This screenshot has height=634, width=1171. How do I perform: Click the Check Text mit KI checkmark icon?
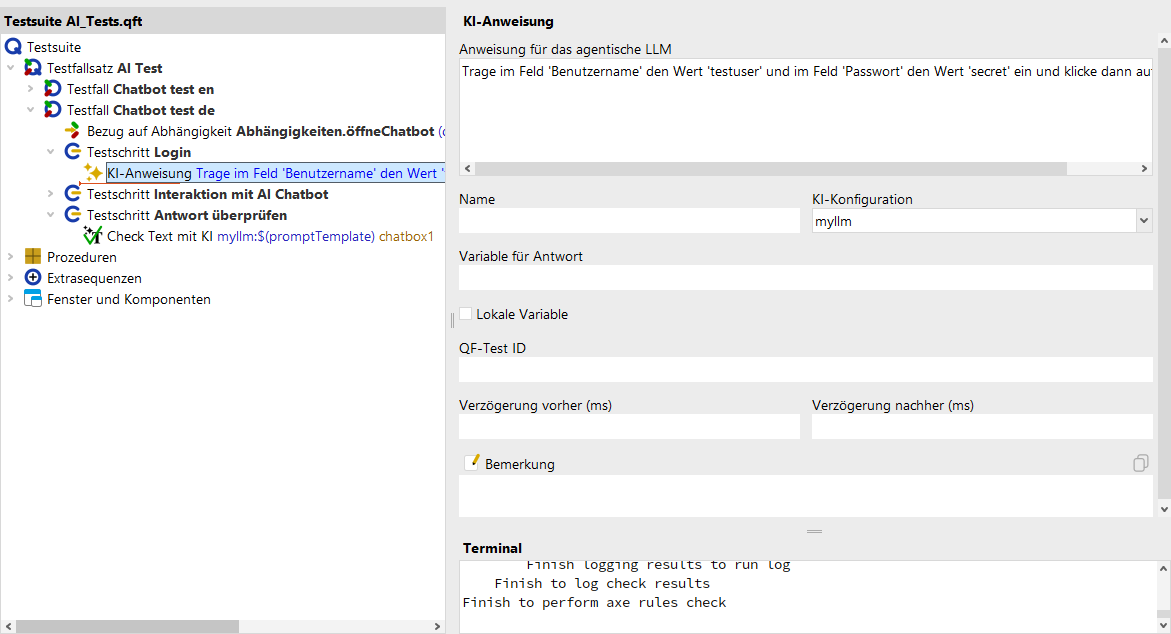point(93,236)
